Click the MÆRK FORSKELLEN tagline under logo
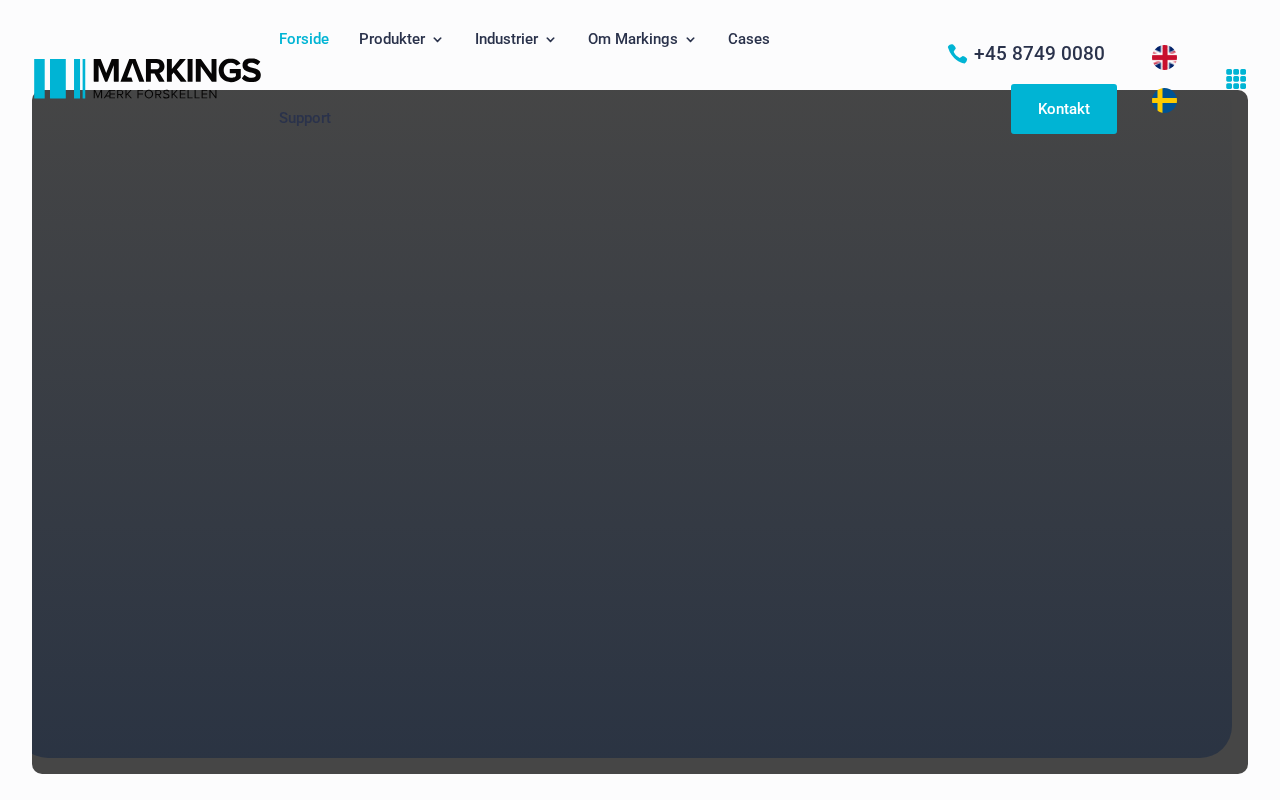The image size is (1280, 800). coord(155,94)
